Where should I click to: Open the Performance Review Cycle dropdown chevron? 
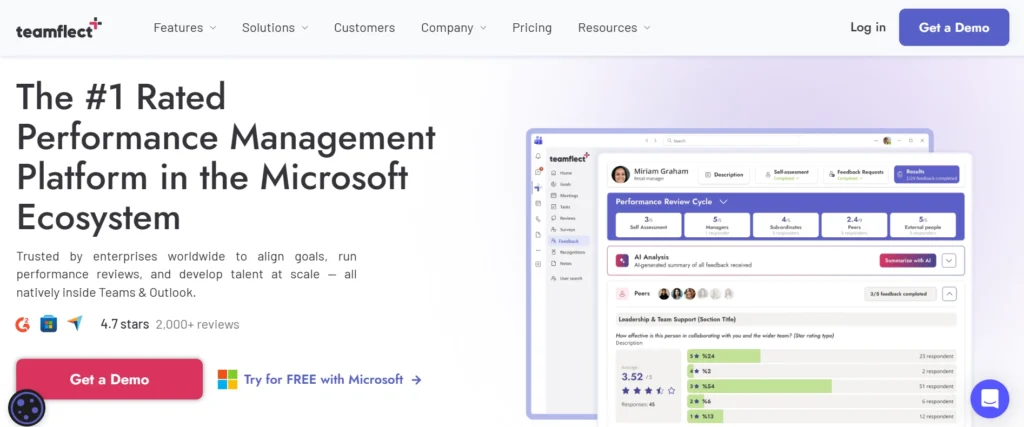(723, 202)
